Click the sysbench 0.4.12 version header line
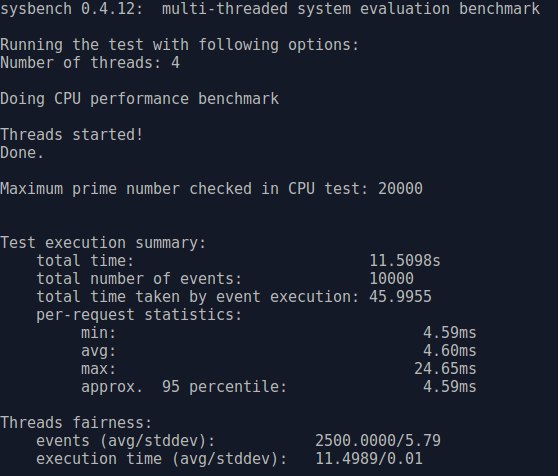The image size is (558, 476). [x=270, y=9]
